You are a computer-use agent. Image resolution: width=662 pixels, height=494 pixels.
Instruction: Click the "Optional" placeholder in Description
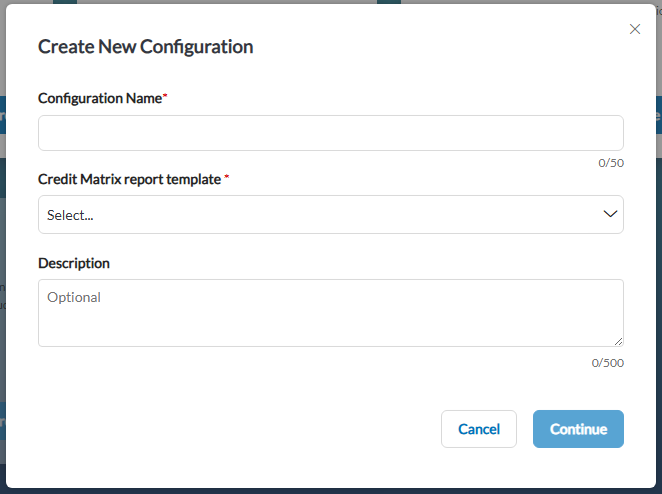[74, 297]
